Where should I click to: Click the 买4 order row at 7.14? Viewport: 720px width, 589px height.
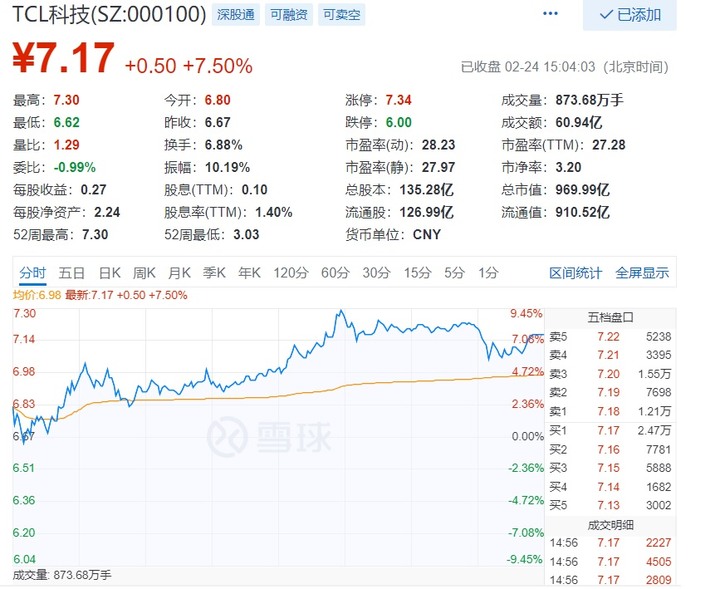[610, 487]
